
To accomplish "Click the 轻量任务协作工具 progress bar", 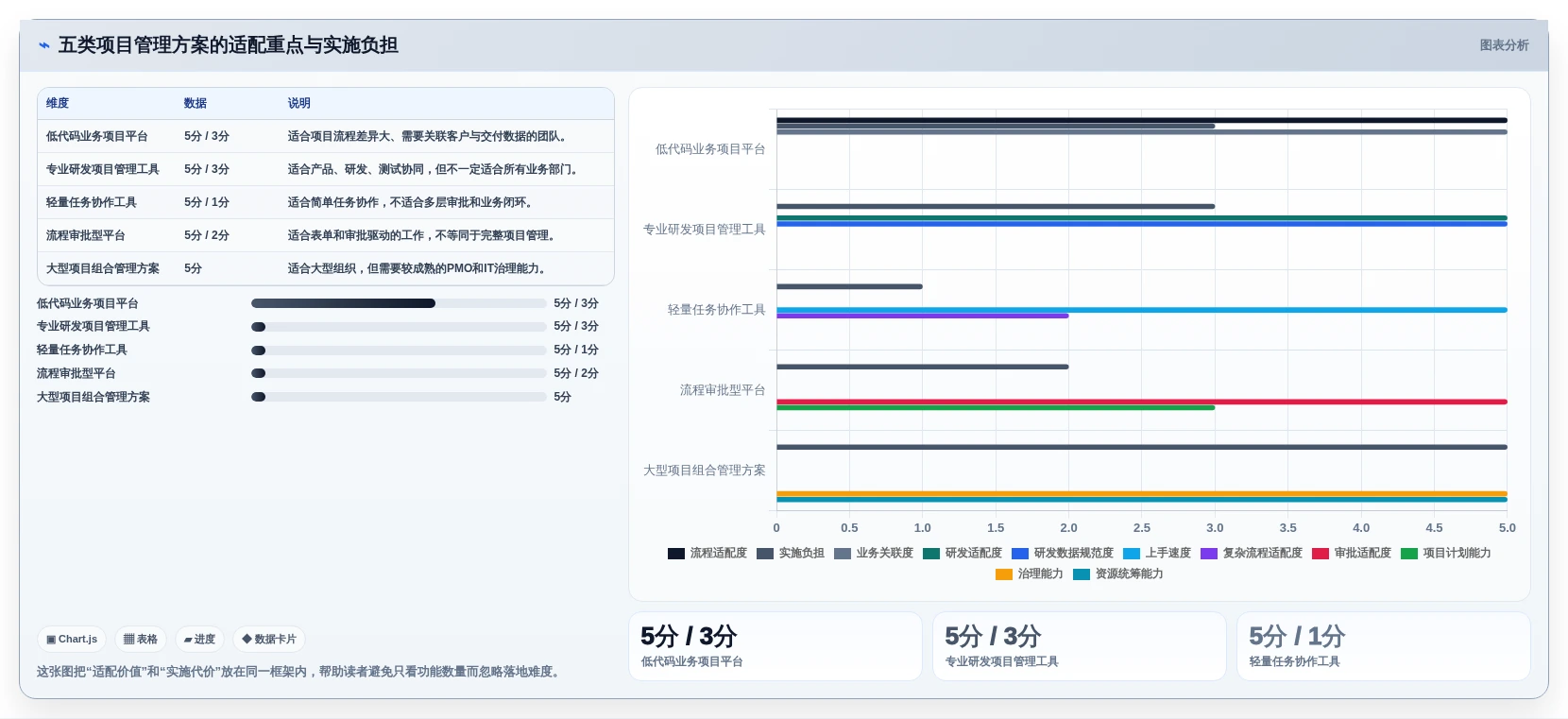I will [399, 351].
